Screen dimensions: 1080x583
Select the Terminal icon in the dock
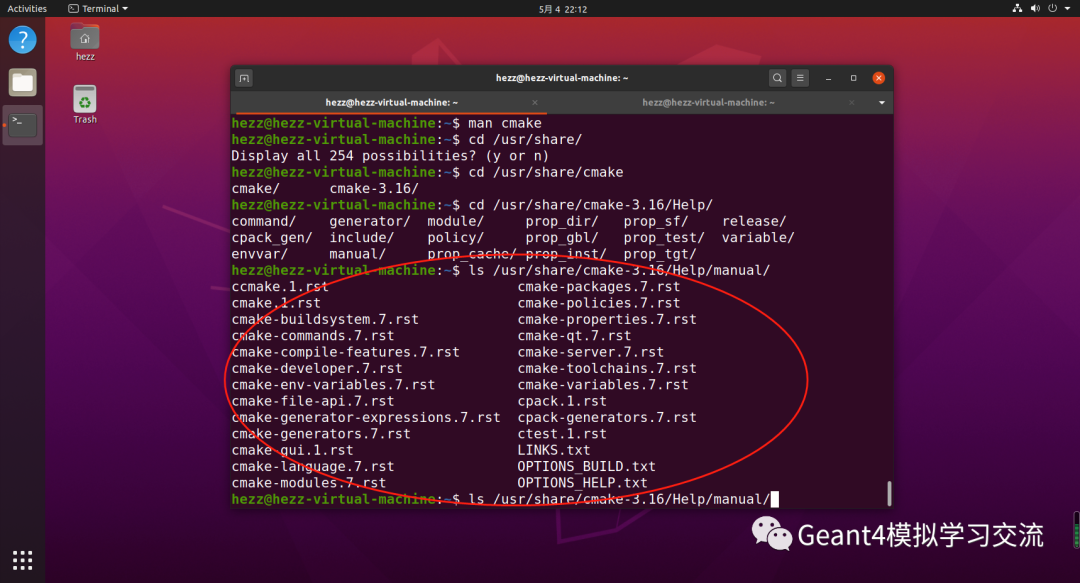[x=22, y=125]
